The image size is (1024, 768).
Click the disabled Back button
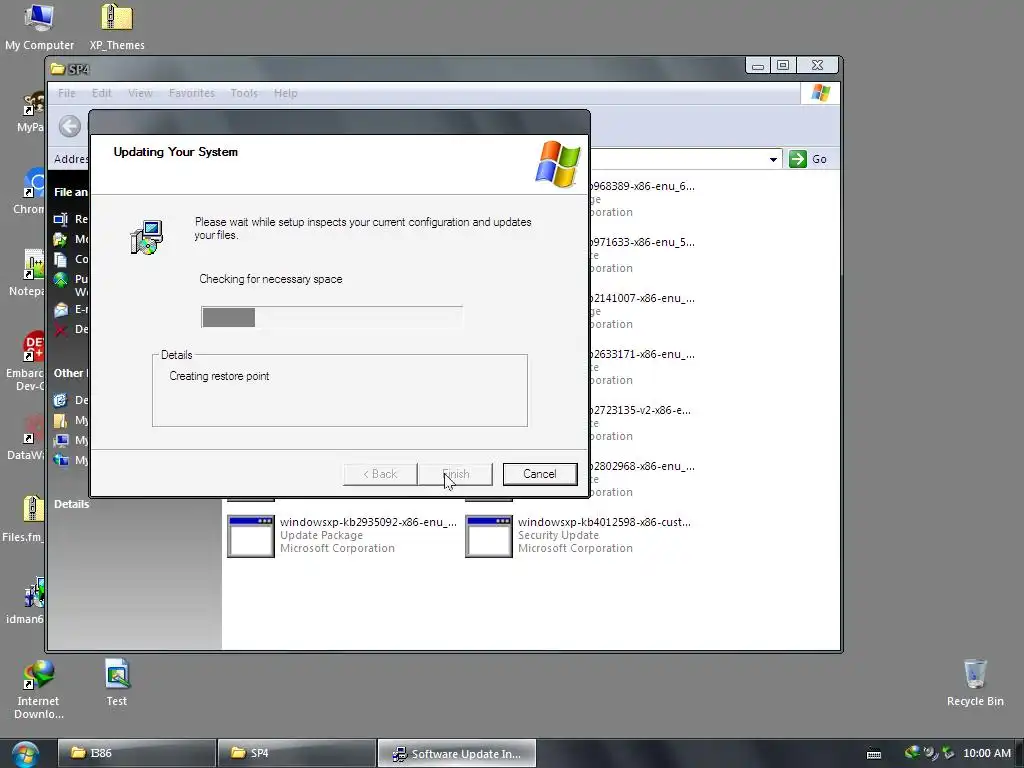point(380,474)
